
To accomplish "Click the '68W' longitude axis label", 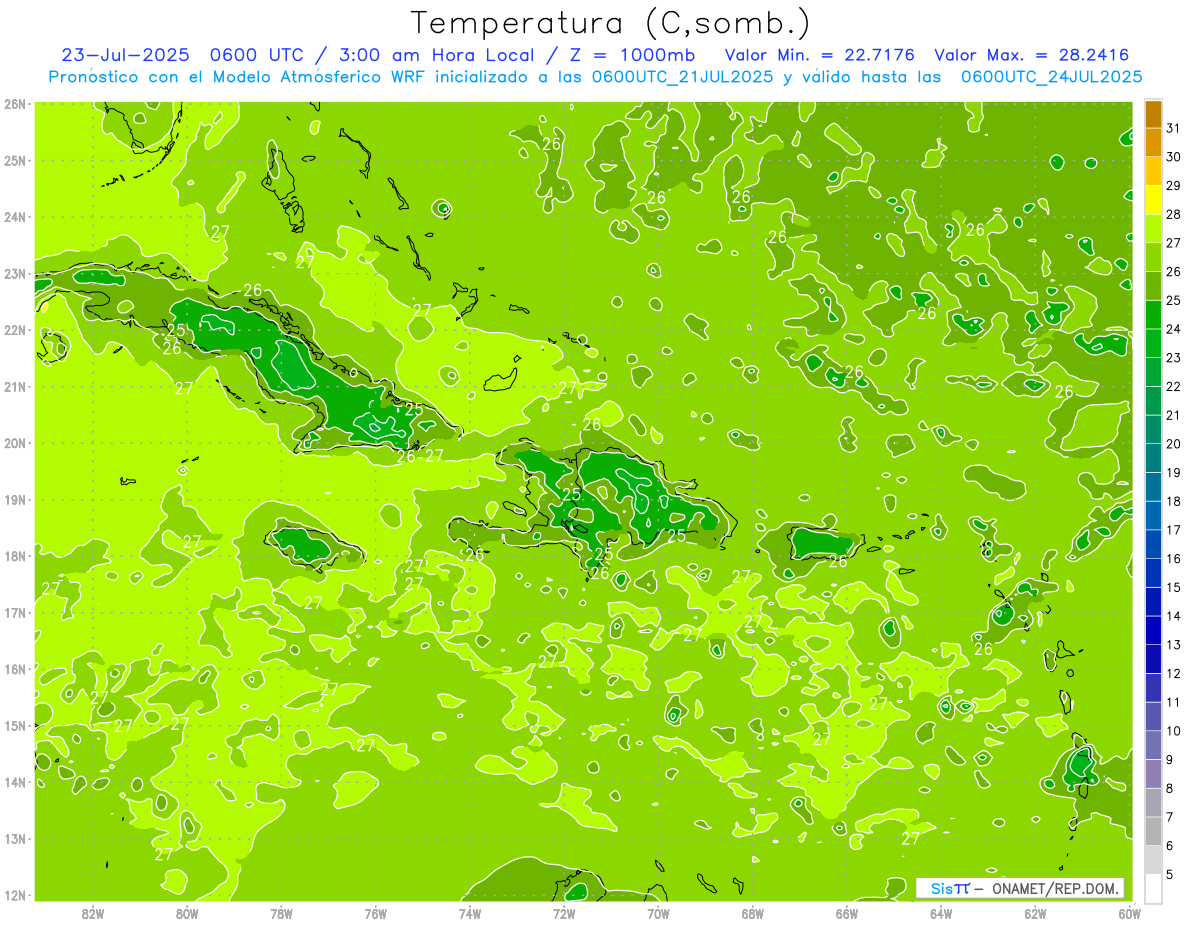I will tap(752, 912).
